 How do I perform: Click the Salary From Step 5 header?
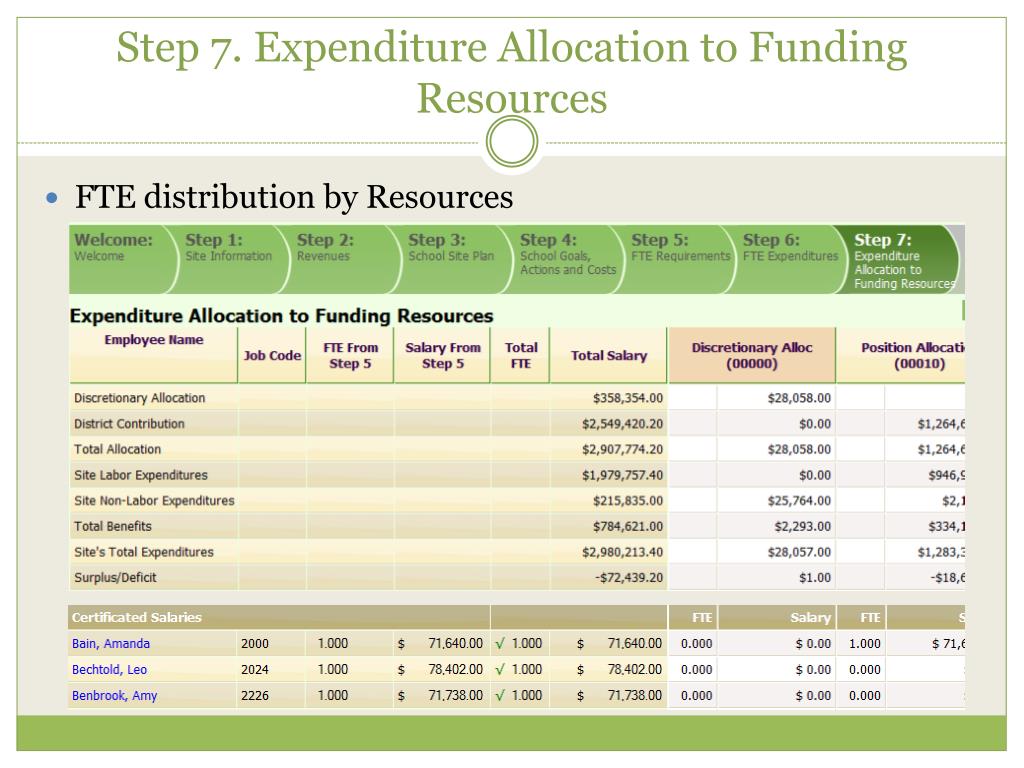442,355
